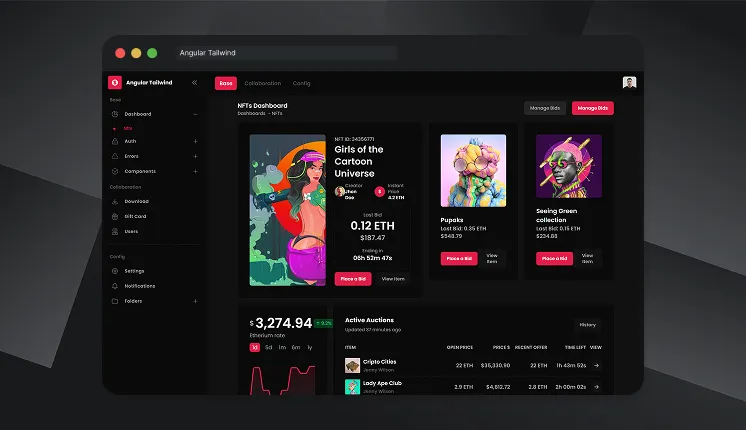
Task: Go to Users in the sidebar
Action: click(131, 231)
